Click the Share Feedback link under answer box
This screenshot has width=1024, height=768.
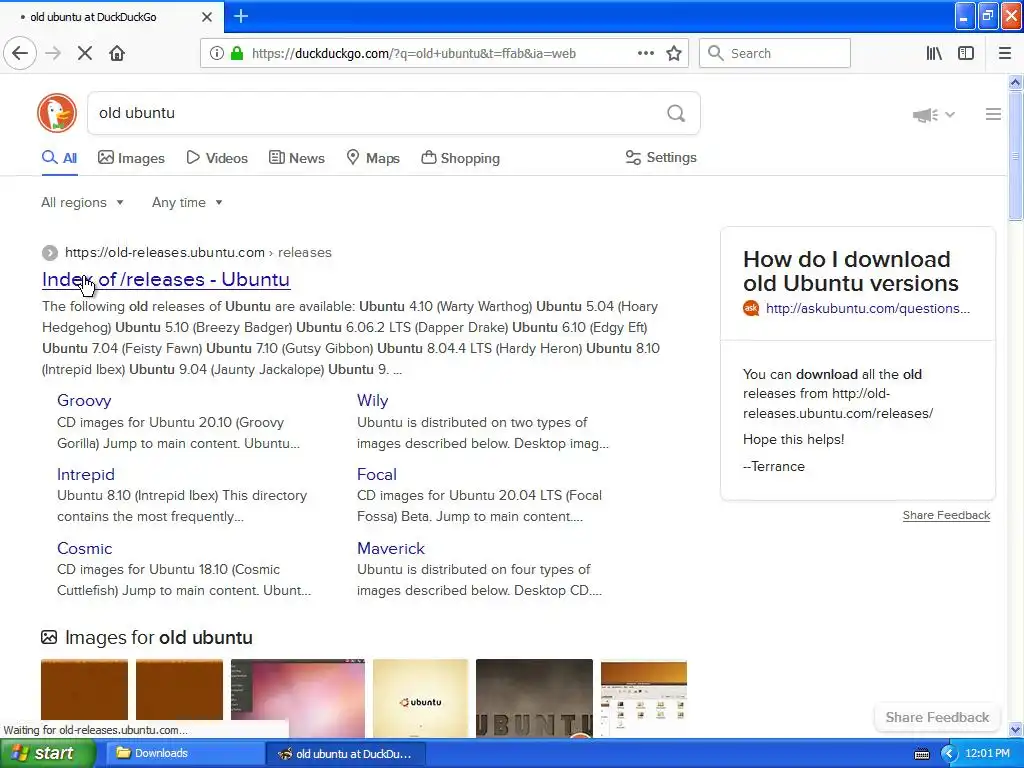tap(946, 515)
